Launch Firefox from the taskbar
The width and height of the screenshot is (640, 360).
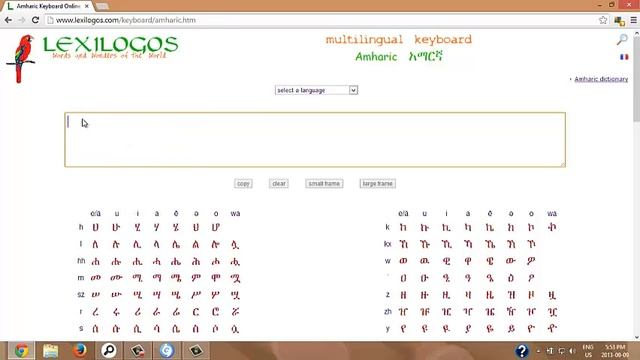pos(80,351)
